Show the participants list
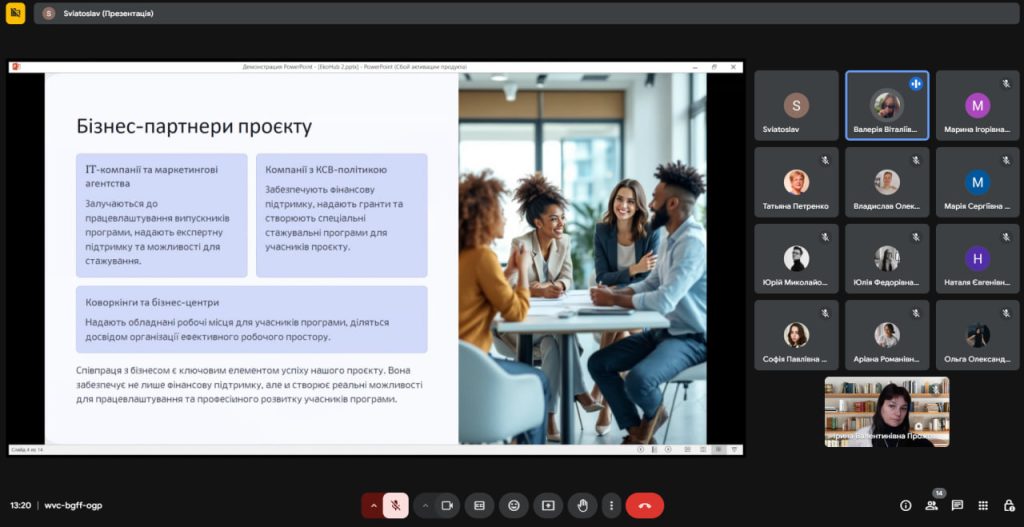This screenshot has width=1024, height=527. pyautogui.click(x=932, y=505)
